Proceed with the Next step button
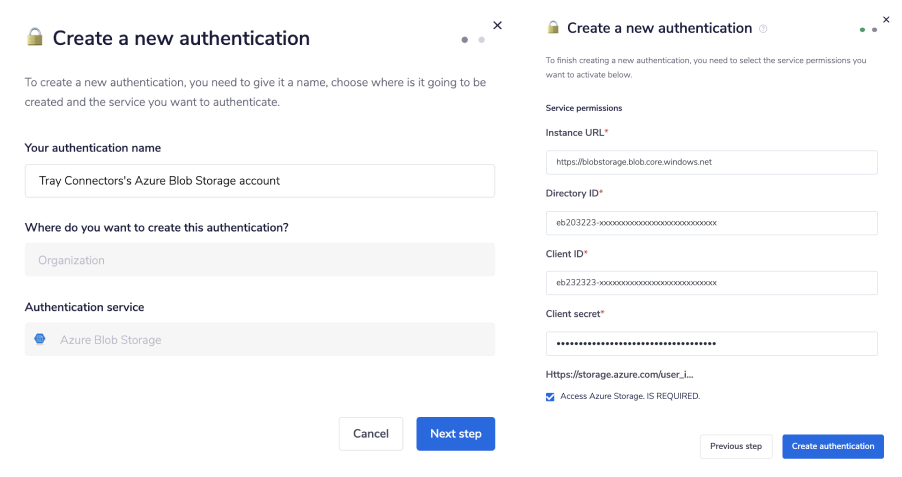This screenshot has width=902, height=477. [455, 434]
